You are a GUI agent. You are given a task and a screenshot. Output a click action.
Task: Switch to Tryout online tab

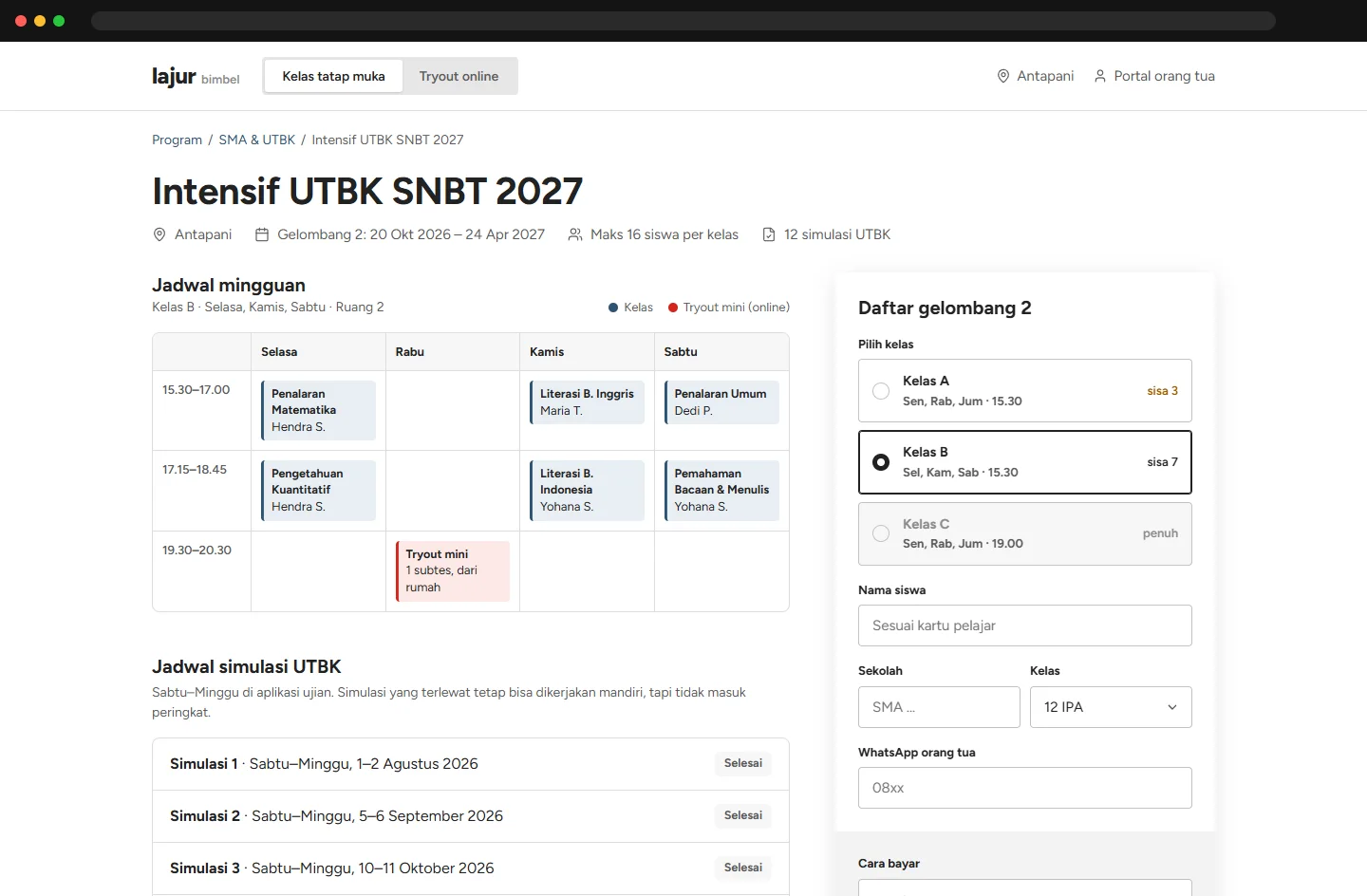click(x=459, y=76)
